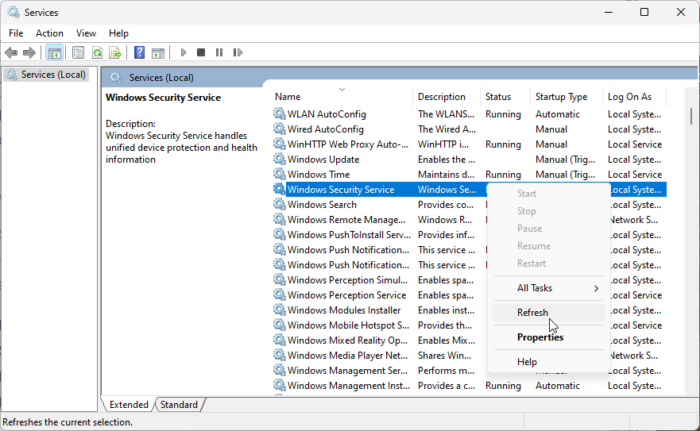700x431 pixels.
Task: Toggle Show/Hide Action Pane toolbar icon
Action: (158, 53)
